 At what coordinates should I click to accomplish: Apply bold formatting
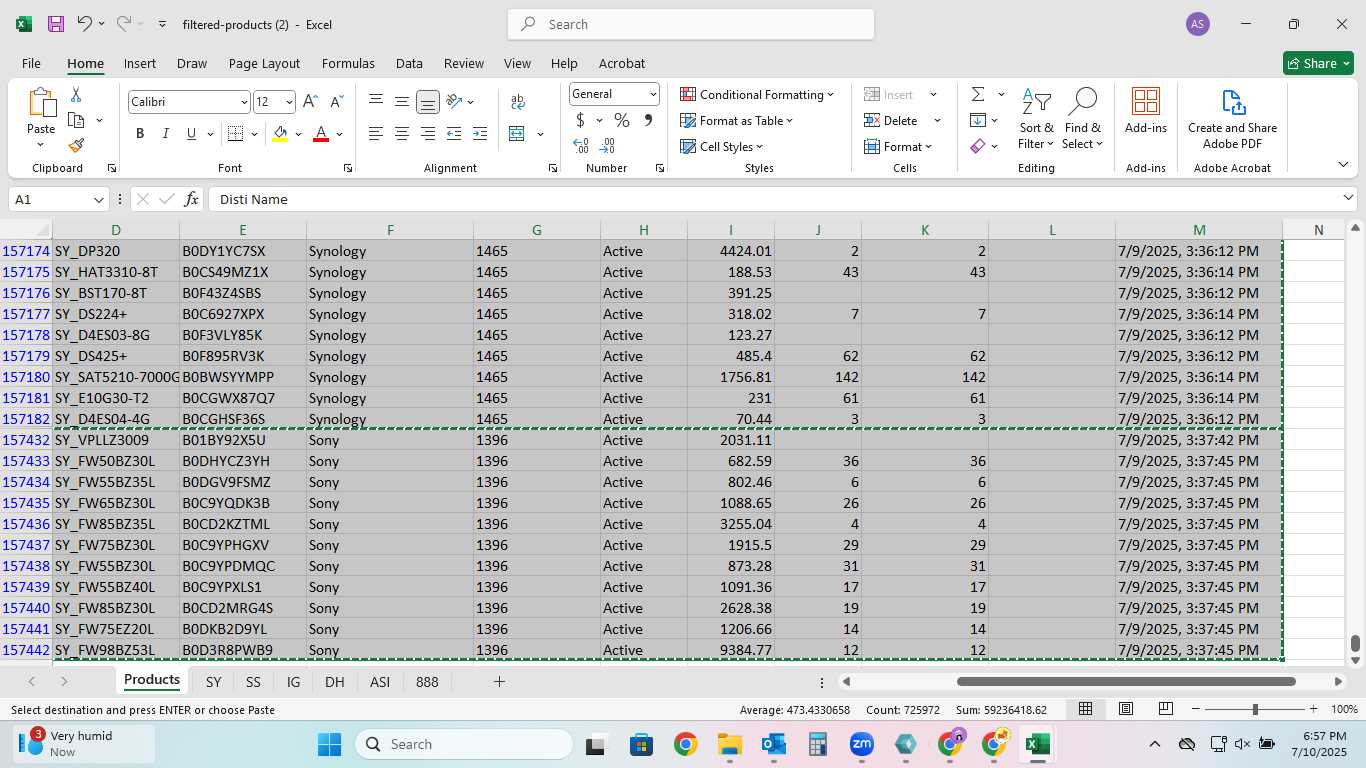pyautogui.click(x=140, y=134)
